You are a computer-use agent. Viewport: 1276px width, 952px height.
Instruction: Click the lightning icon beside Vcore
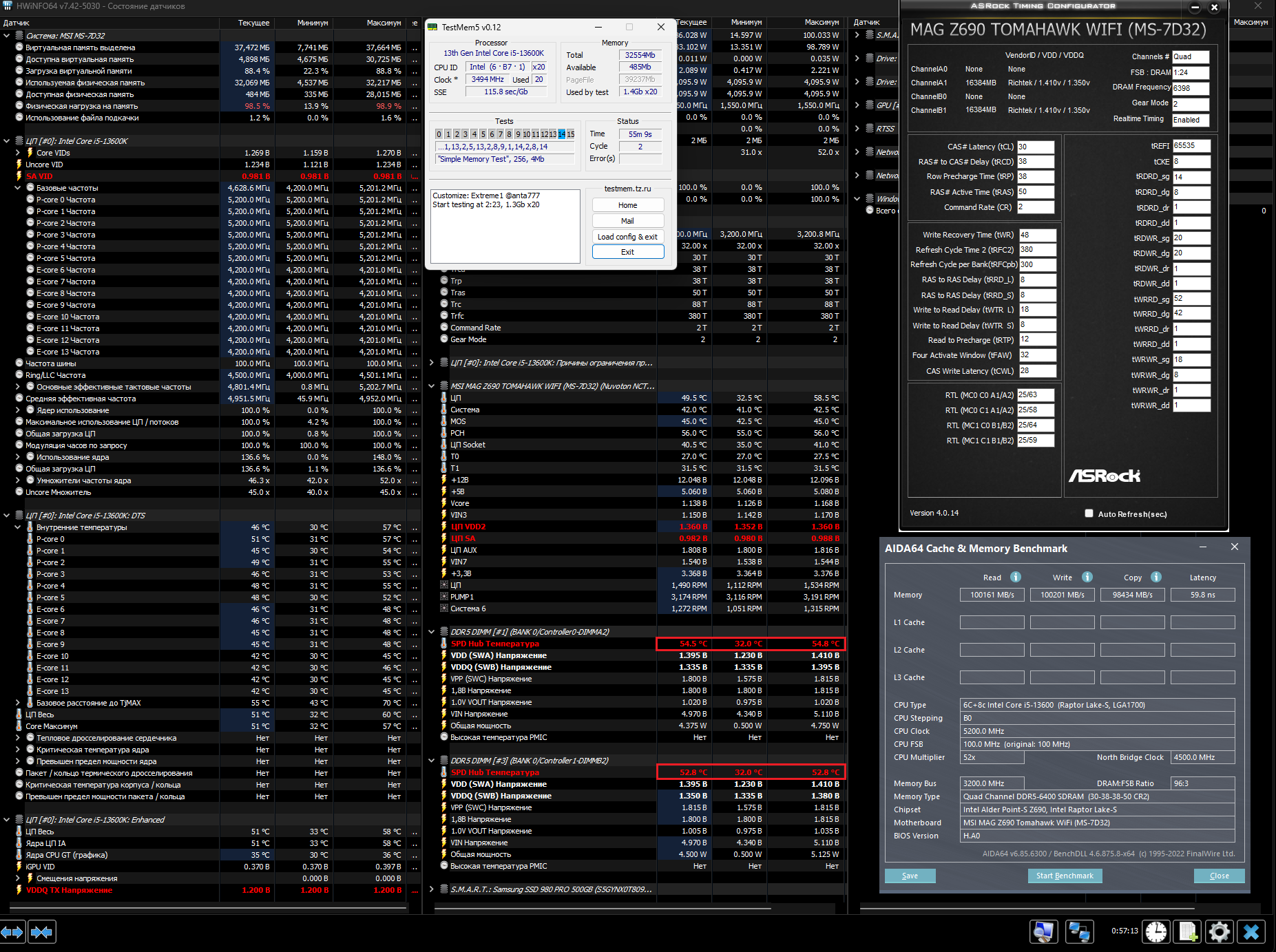444,503
